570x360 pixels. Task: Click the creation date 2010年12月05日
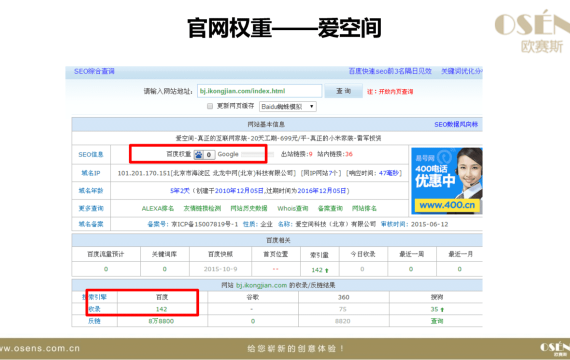click(239, 191)
